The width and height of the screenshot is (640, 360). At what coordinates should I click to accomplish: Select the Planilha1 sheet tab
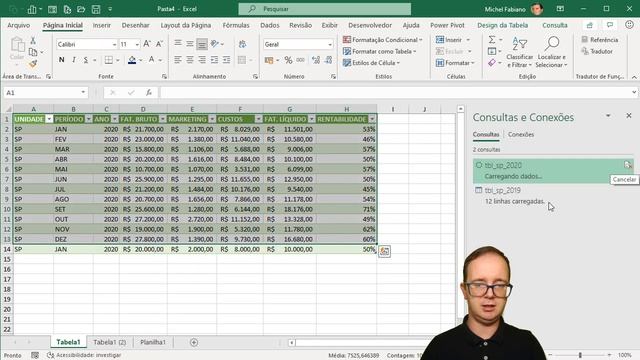(153, 342)
